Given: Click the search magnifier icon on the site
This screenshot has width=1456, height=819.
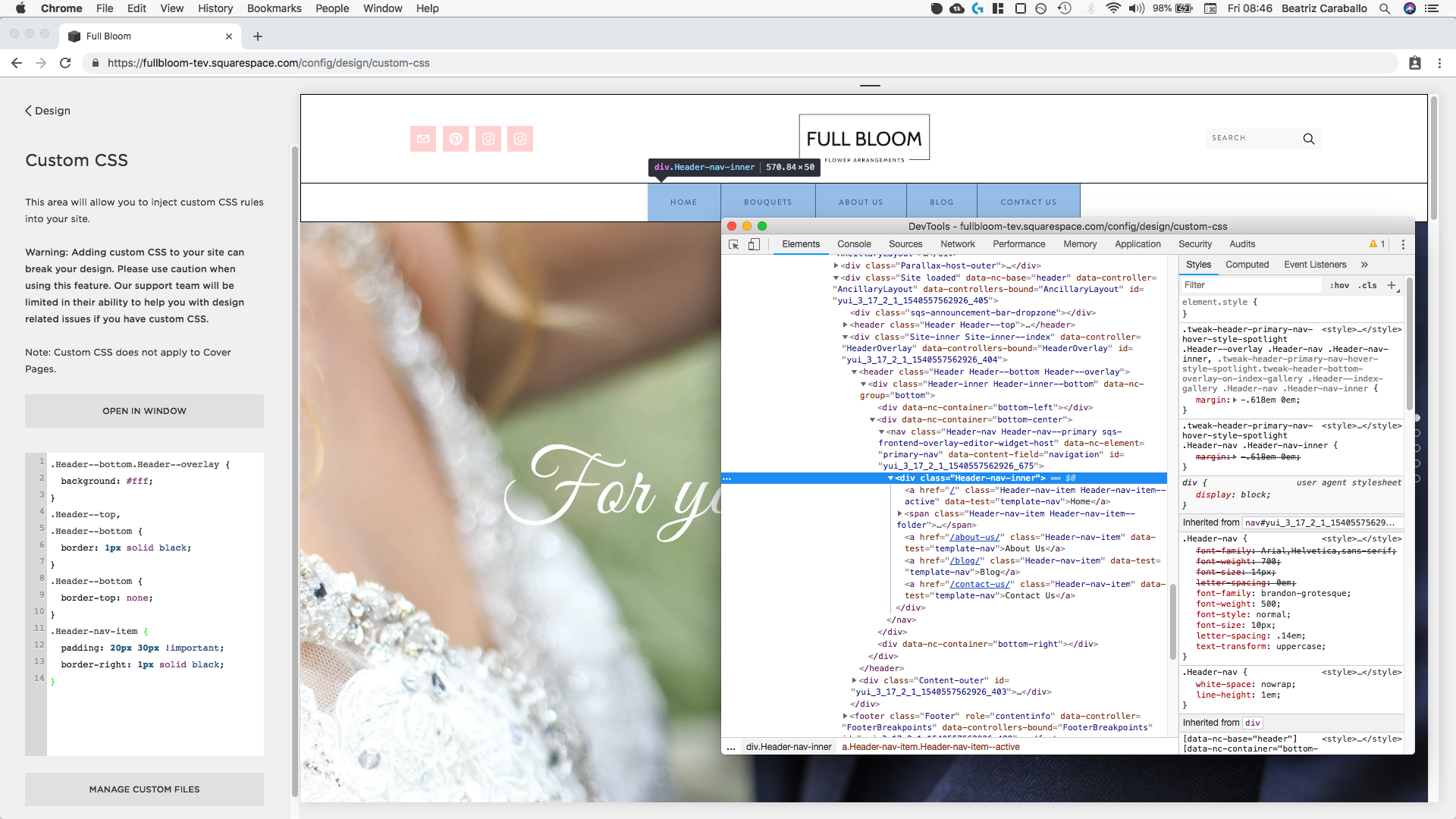Looking at the screenshot, I should [x=1309, y=139].
